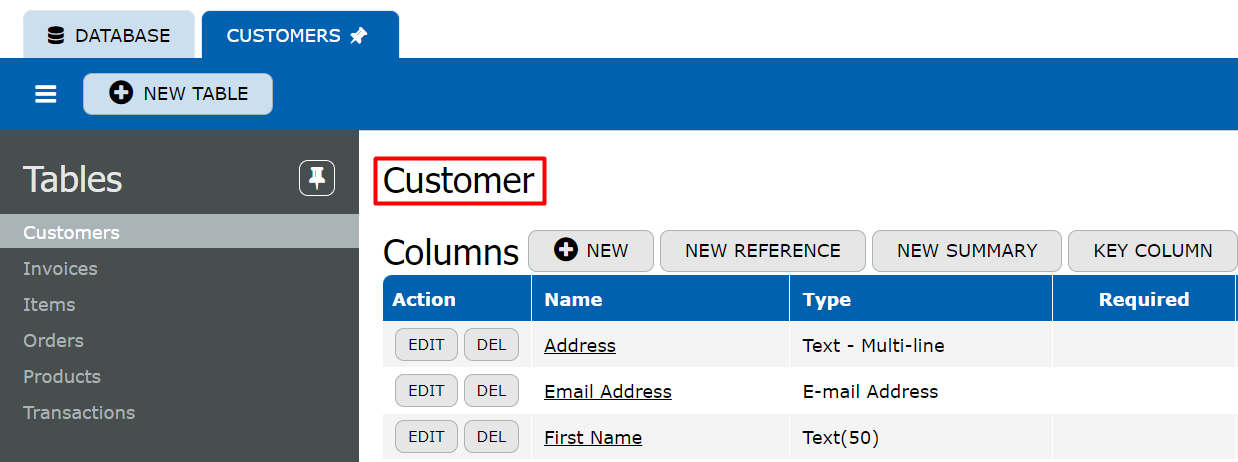Click the KEY COLUMN button
Screen dimensions: 1238x462
1153,251
